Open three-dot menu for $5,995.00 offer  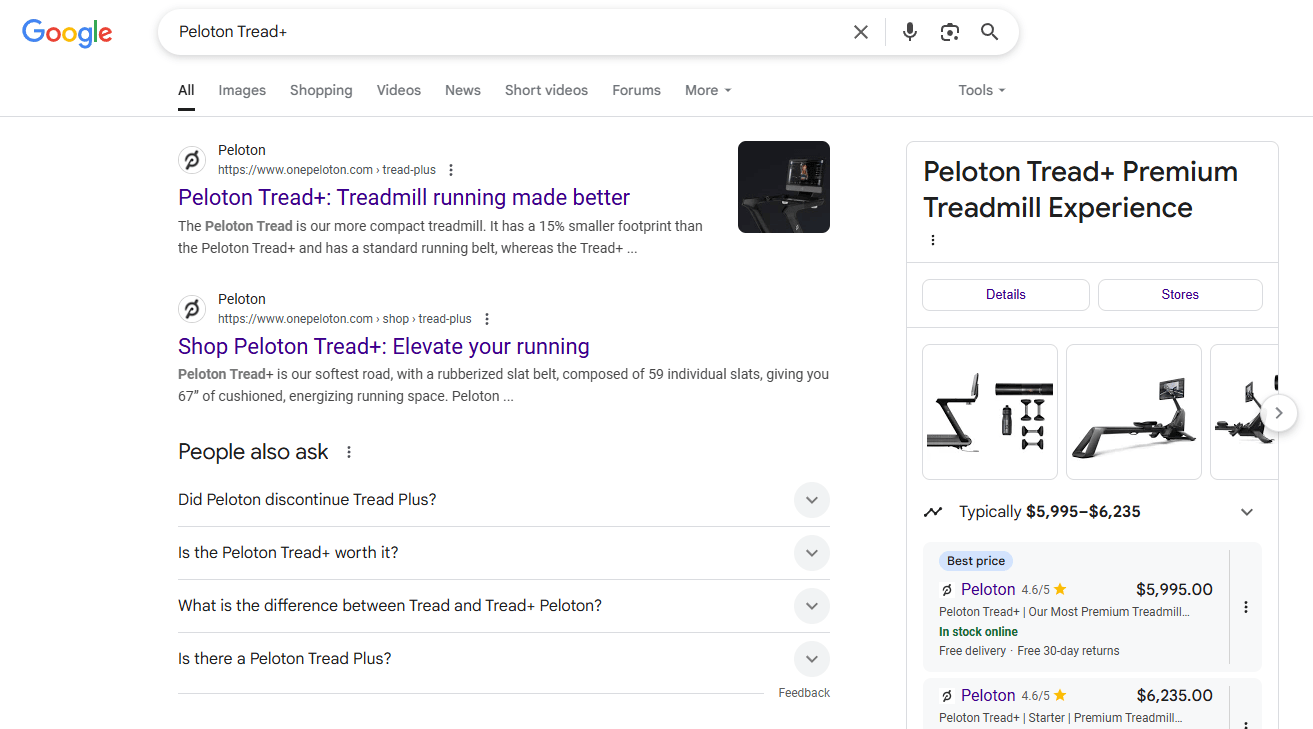[x=1246, y=607]
